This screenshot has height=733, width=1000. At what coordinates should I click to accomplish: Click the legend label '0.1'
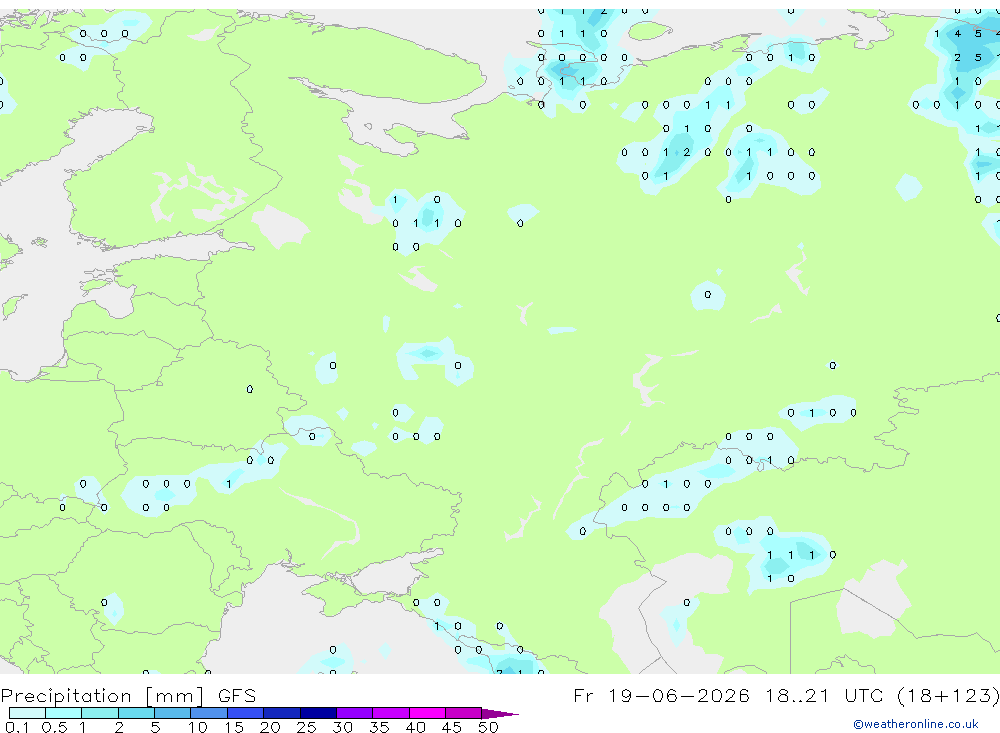coord(17,727)
